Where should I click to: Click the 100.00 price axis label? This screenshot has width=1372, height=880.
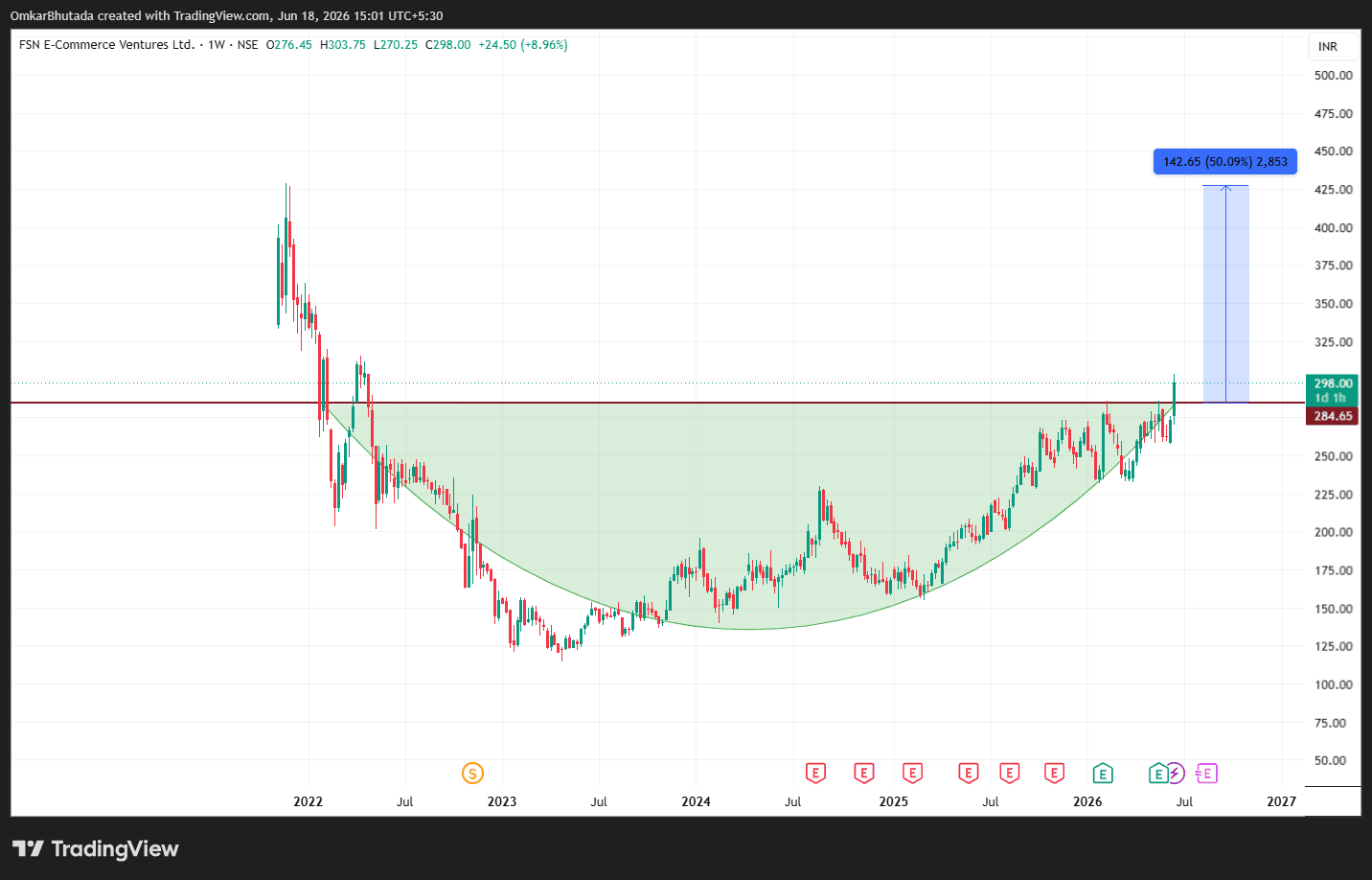[x=1334, y=684]
